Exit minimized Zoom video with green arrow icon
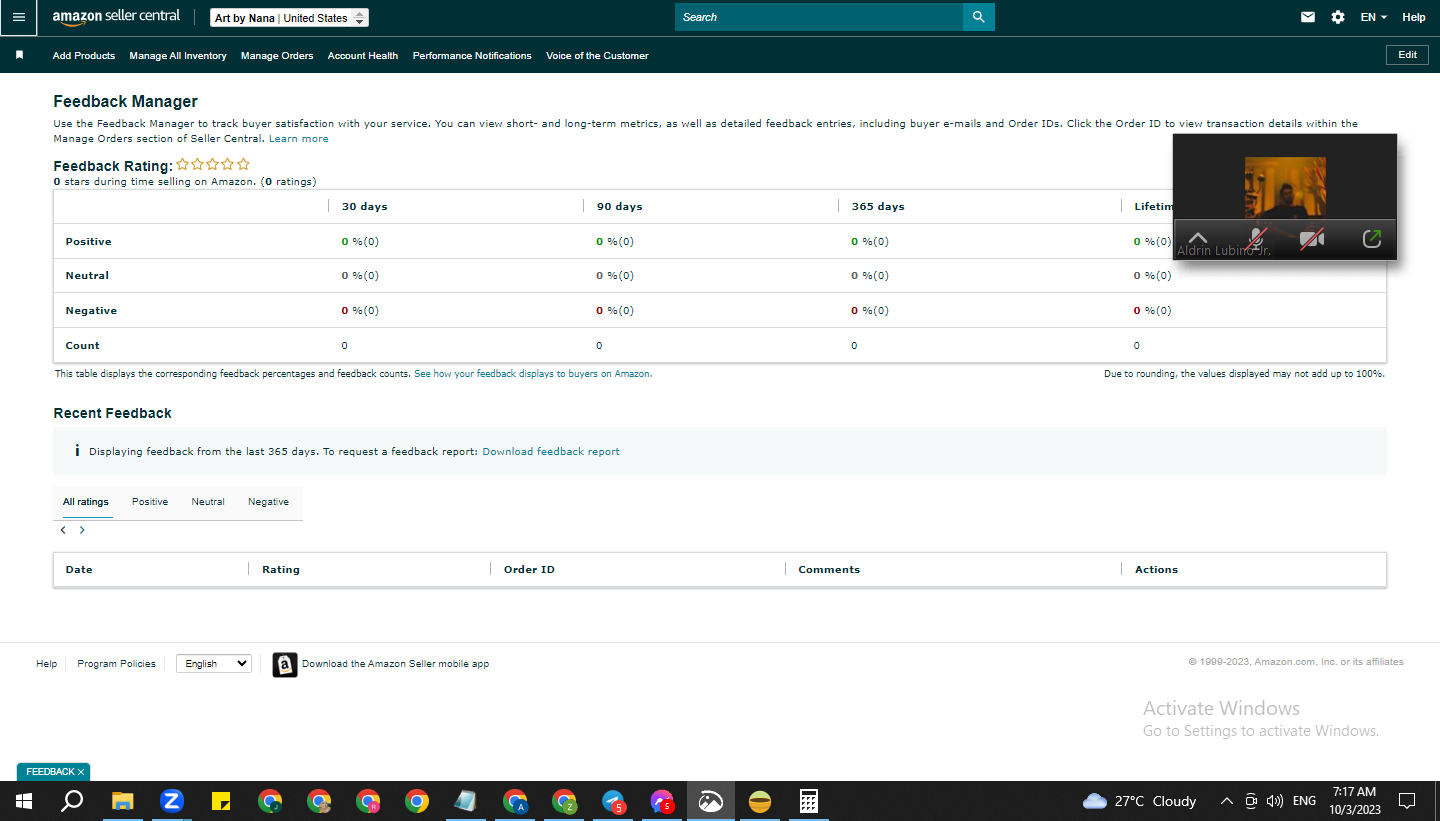The height and width of the screenshot is (821, 1440). pos(1372,239)
